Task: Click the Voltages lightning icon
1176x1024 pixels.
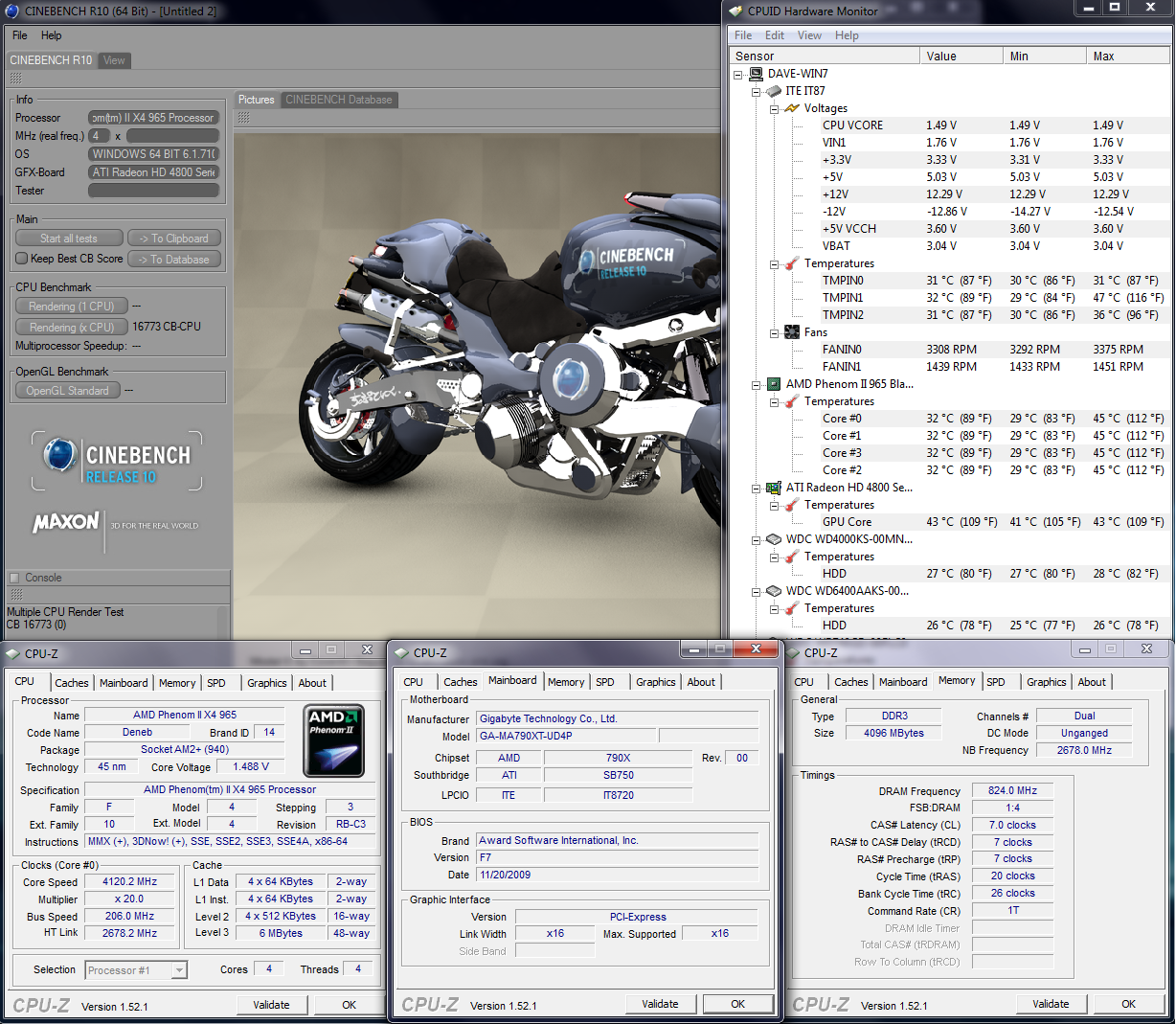Action: tap(792, 108)
